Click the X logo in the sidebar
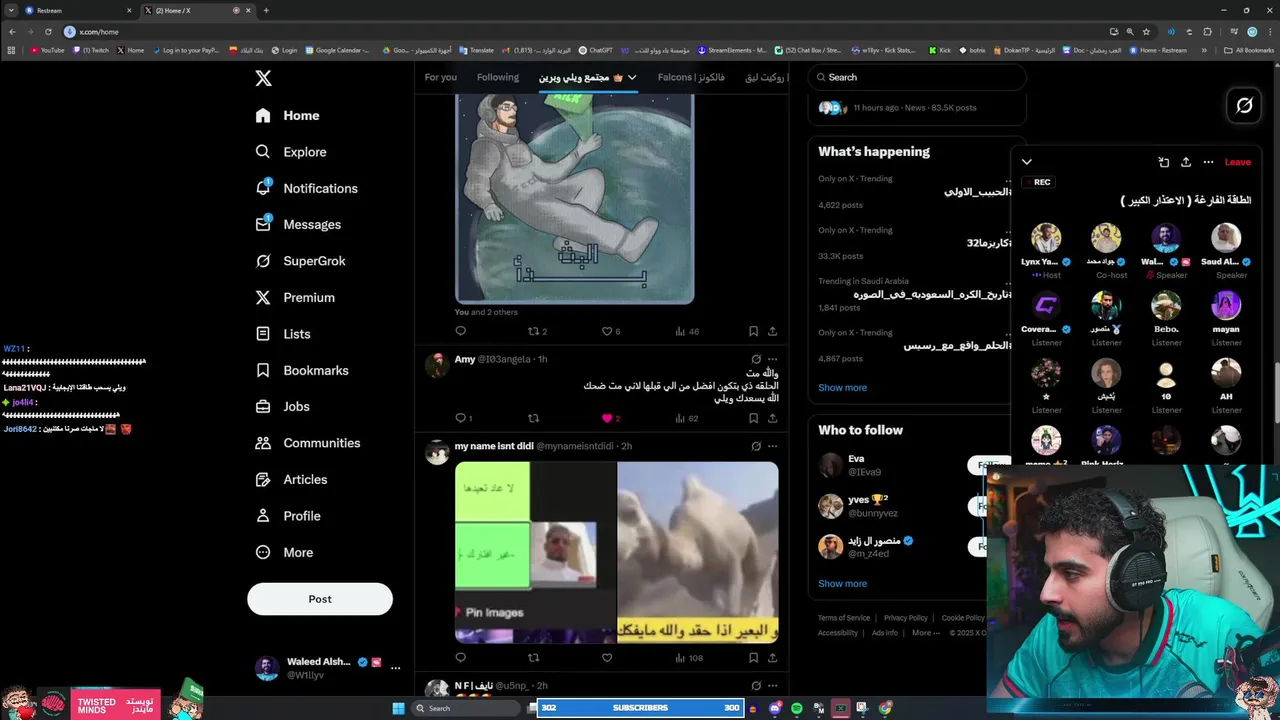The width and height of the screenshot is (1280, 720). pyautogui.click(x=263, y=78)
